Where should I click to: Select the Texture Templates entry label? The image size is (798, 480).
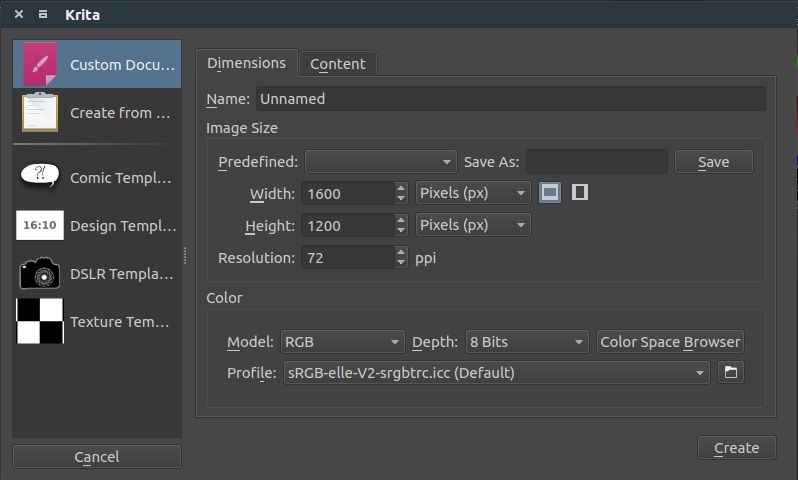(x=120, y=322)
